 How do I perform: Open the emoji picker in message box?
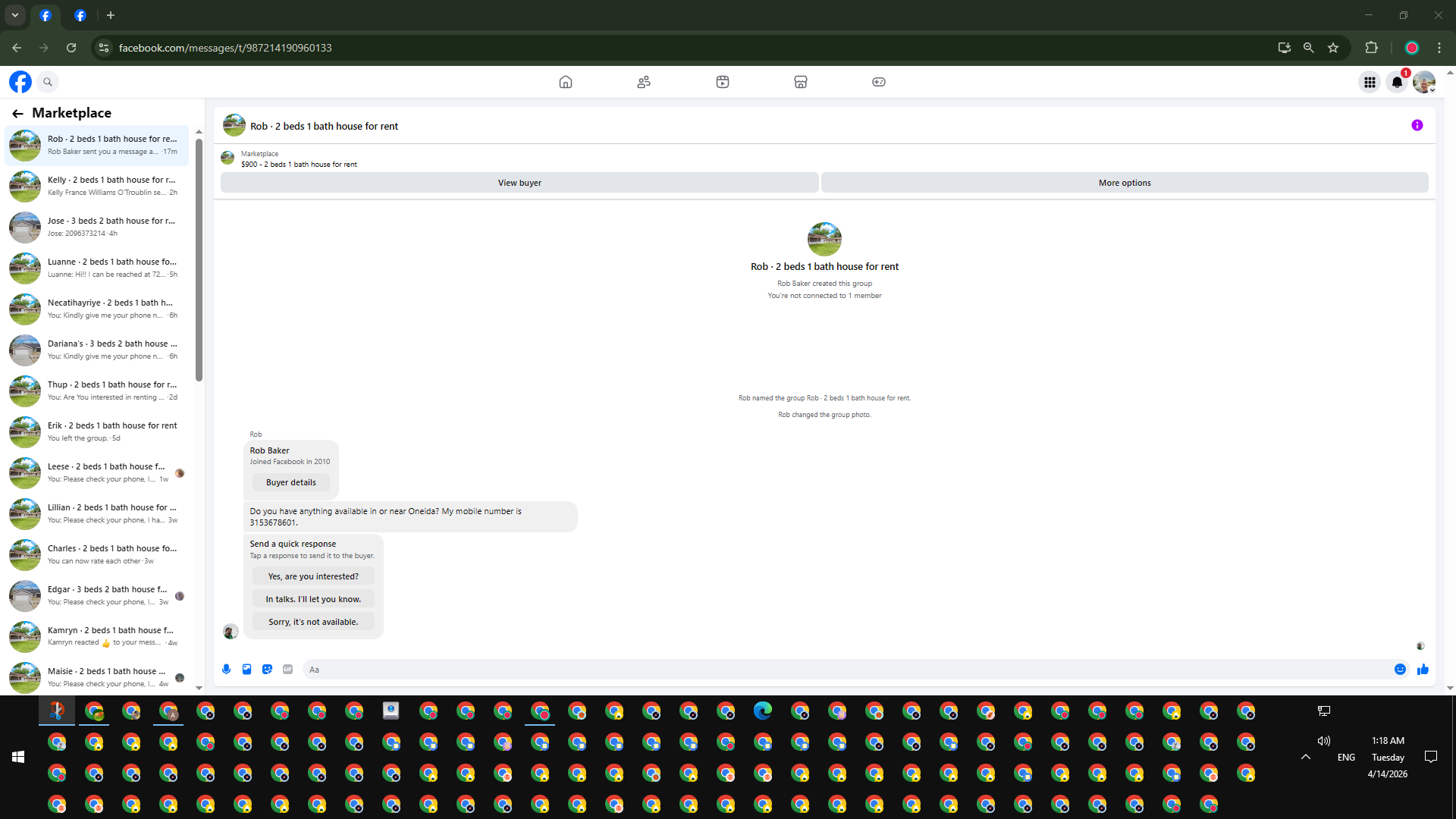1400,669
